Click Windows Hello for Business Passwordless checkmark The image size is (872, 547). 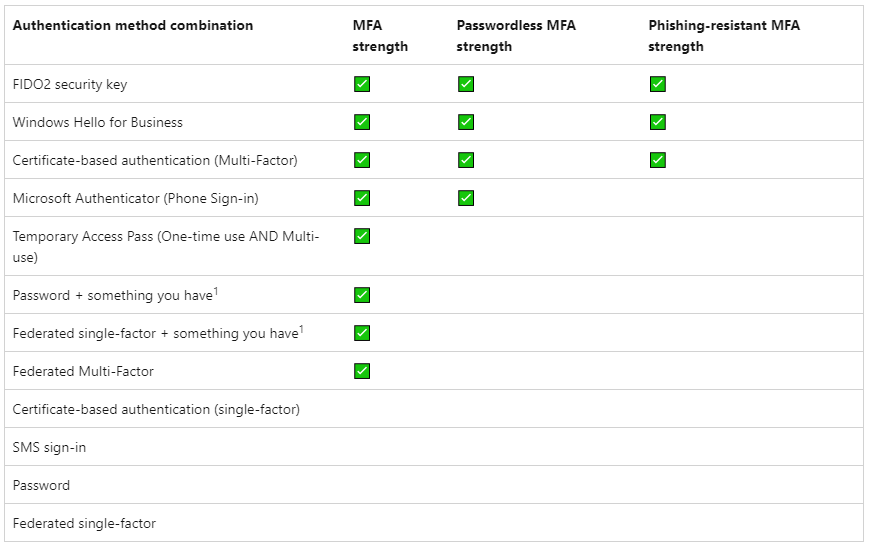(466, 122)
